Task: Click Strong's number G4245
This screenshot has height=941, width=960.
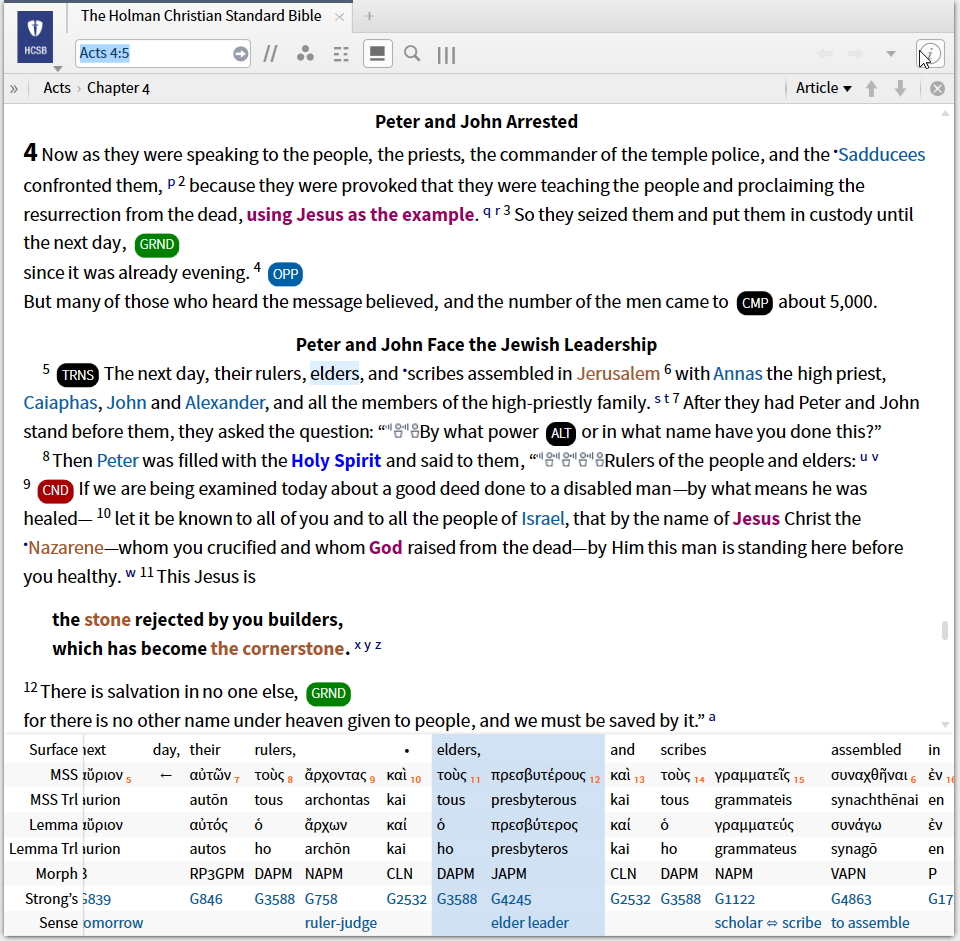Action: (511, 899)
